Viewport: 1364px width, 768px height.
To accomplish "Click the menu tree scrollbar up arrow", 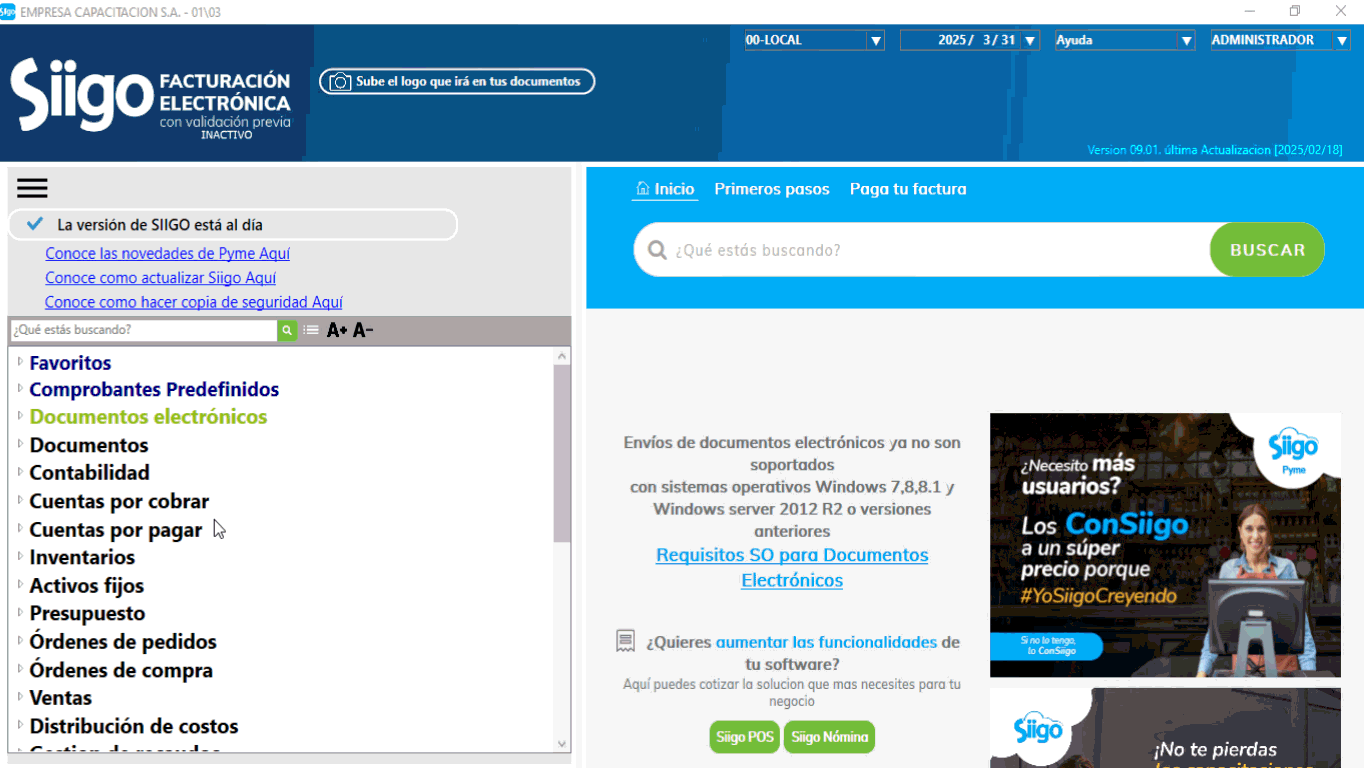I will coord(561,355).
